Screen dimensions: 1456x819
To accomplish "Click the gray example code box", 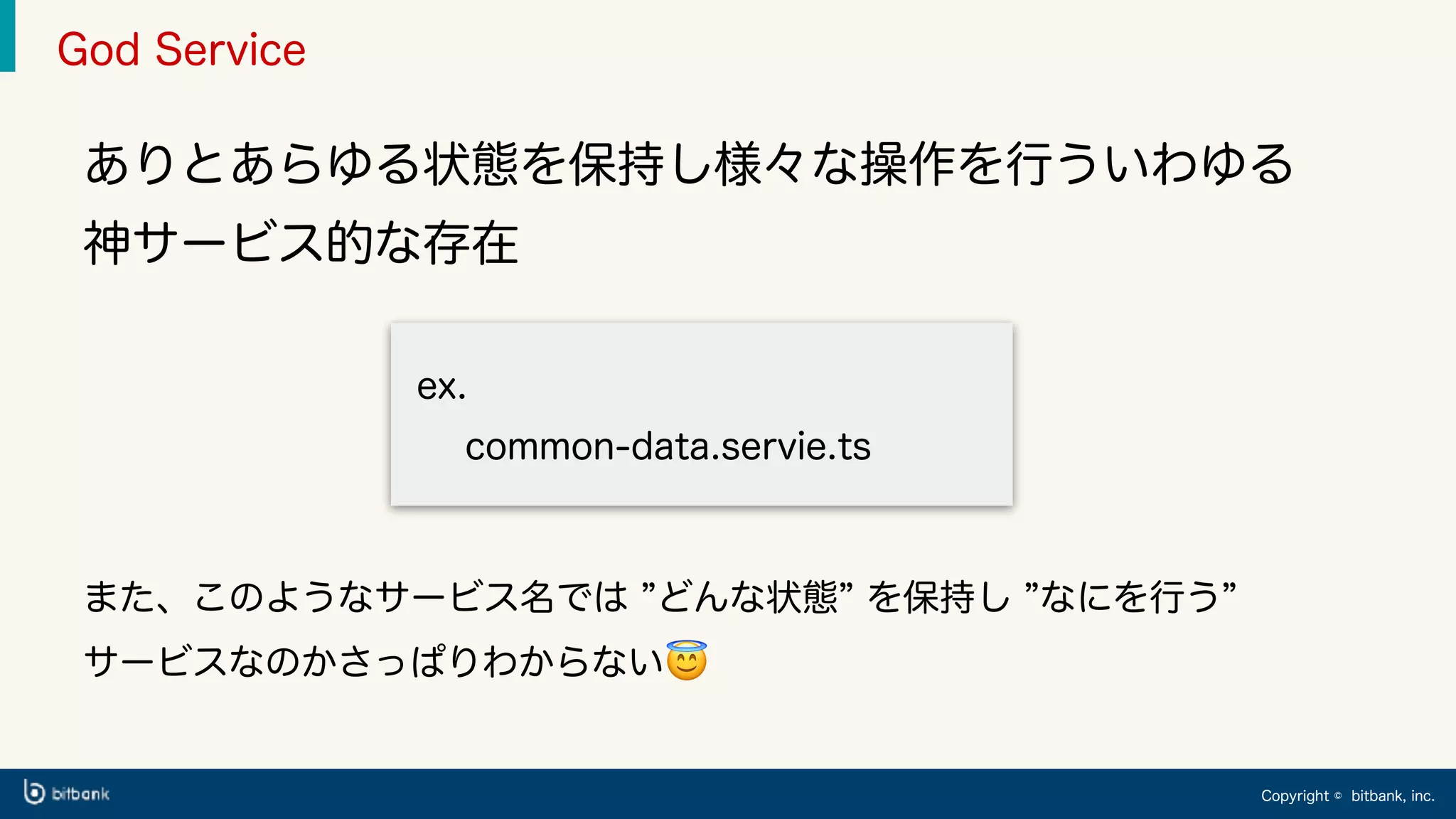I will (x=702, y=414).
